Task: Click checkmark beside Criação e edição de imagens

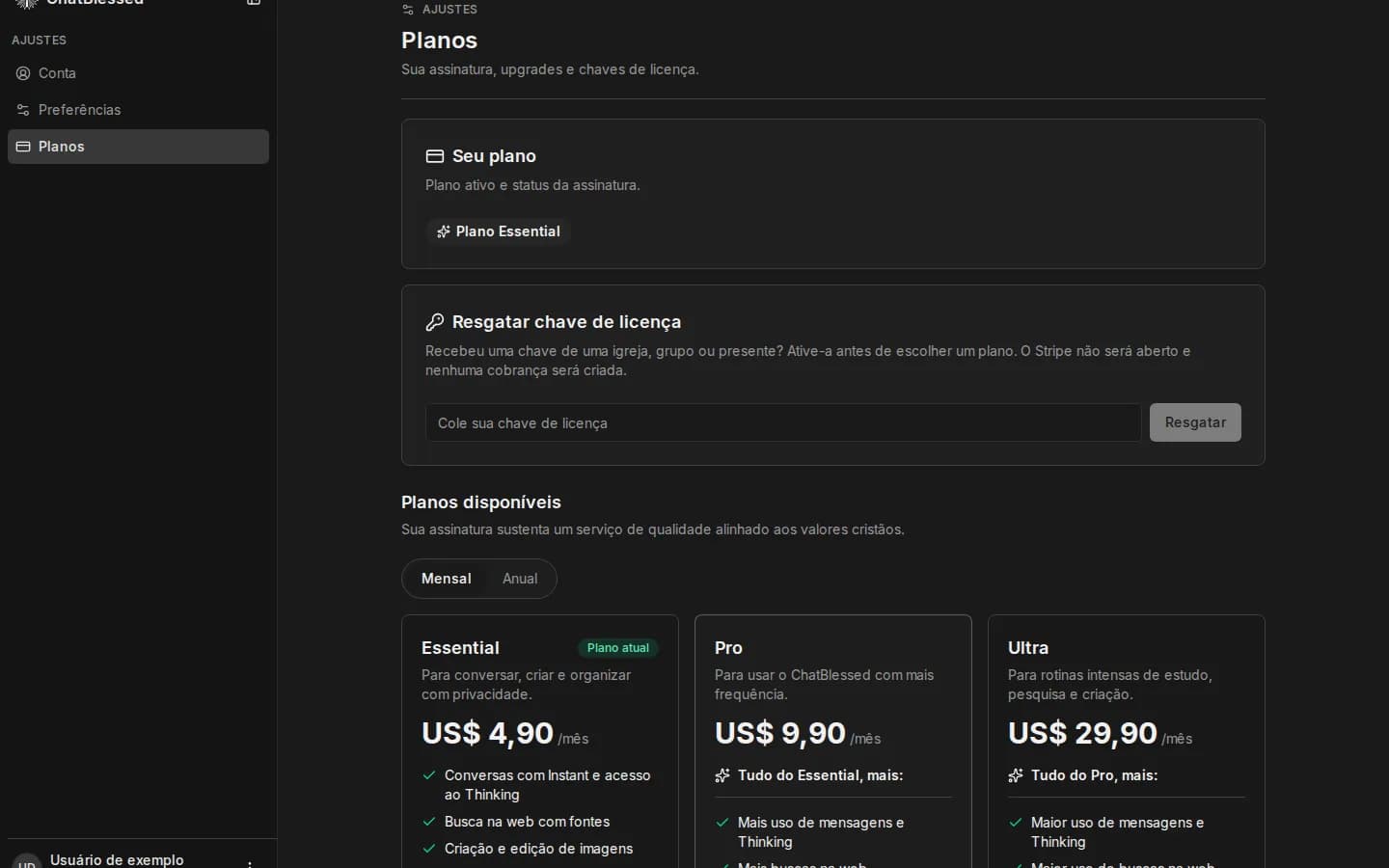Action: coord(429,849)
